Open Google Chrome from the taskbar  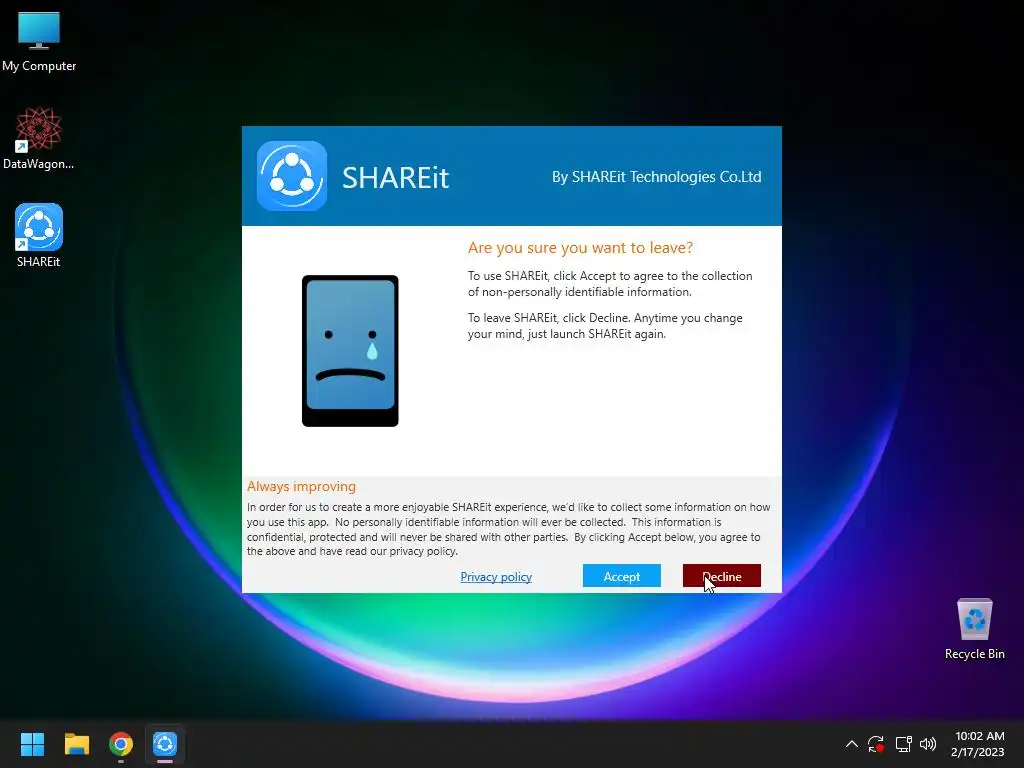pyautogui.click(x=121, y=744)
